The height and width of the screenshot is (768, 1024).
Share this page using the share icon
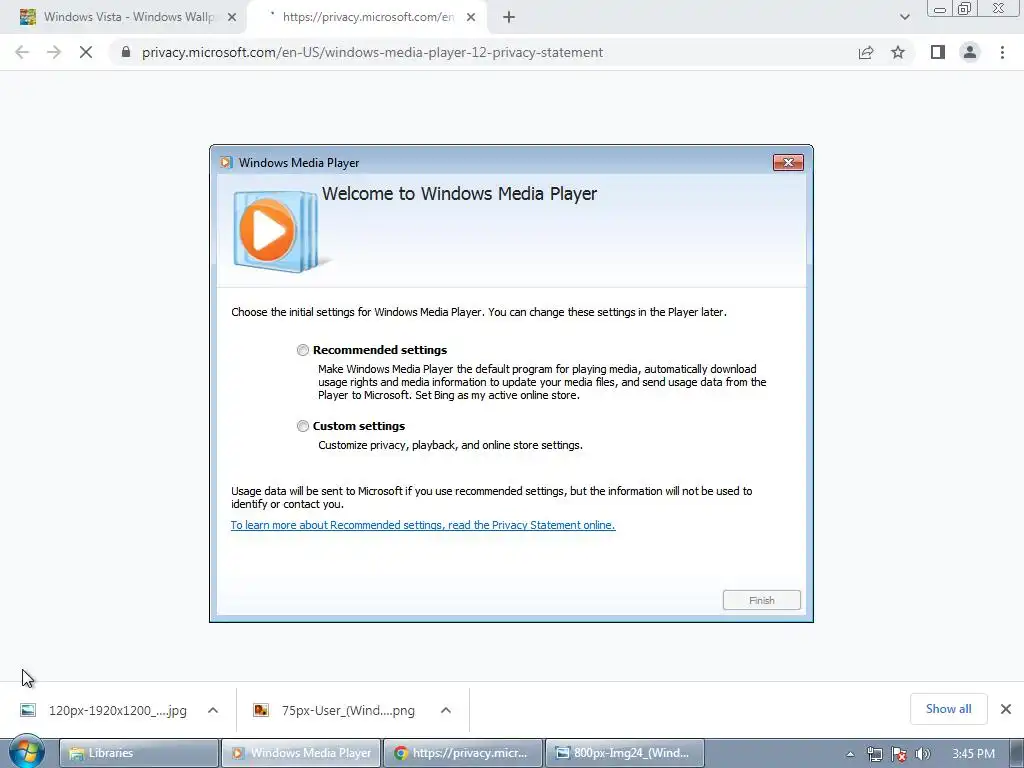click(866, 52)
